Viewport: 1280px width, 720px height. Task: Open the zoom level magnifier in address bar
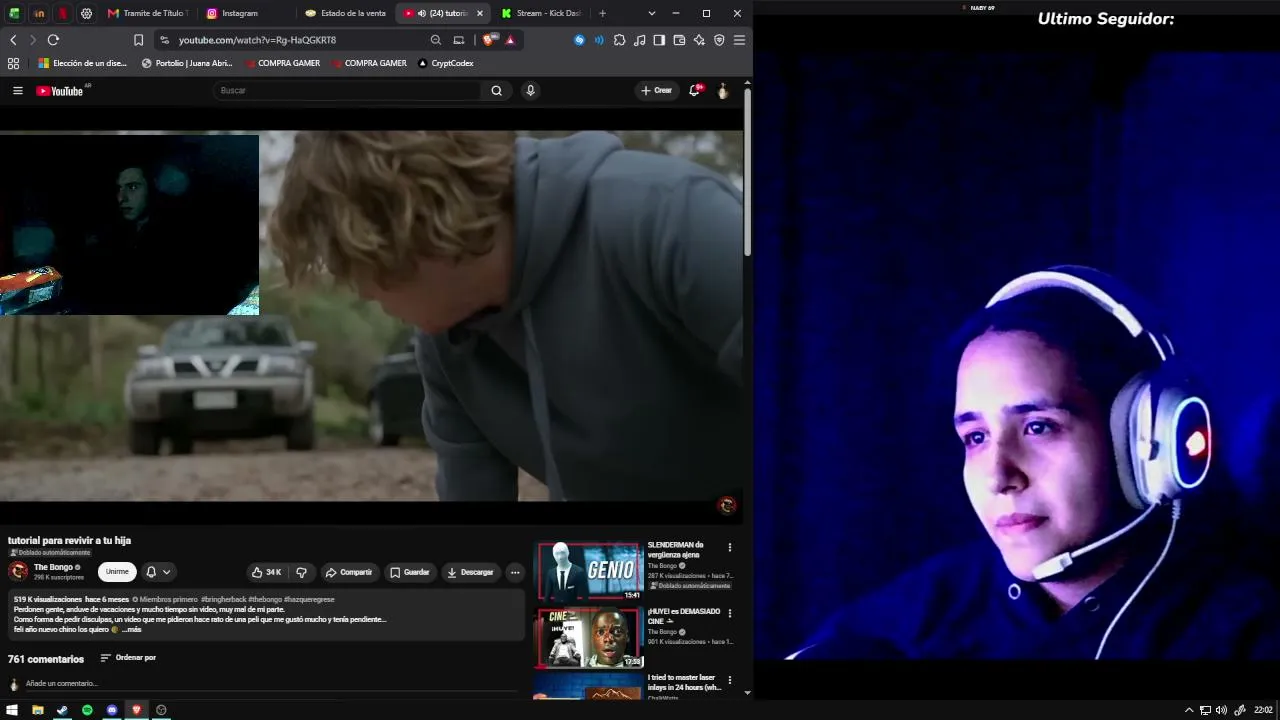coord(436,40)
